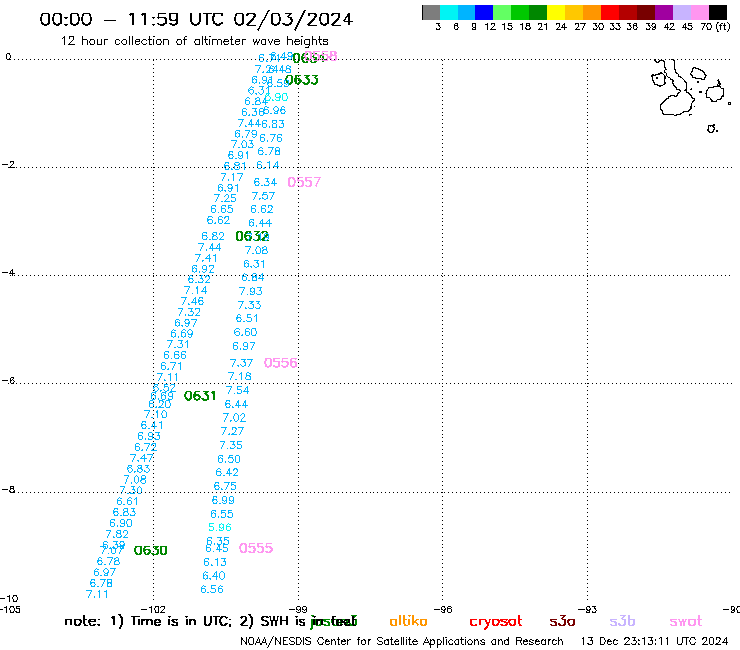Click the wave height value 6.60

[x=245, y=332]
